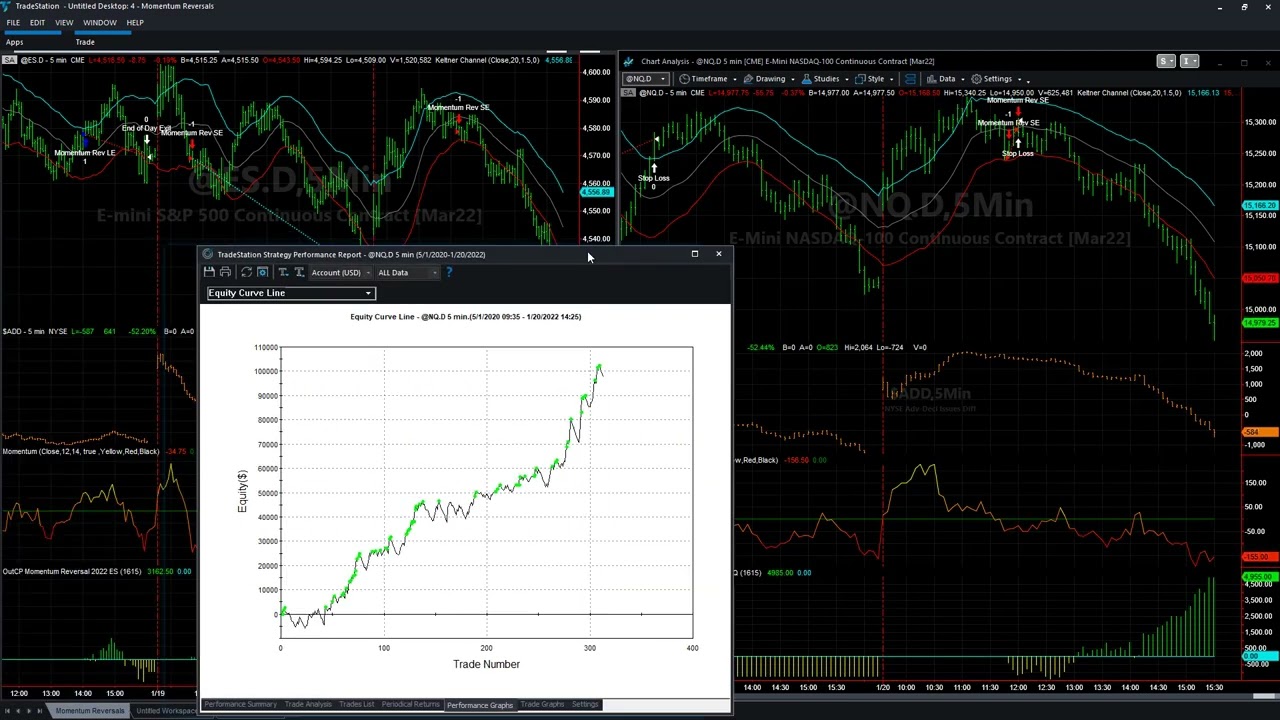1280x720 pixels.
Task: Expand the Timeframe dropdown arrow
Action: (735, 79)
